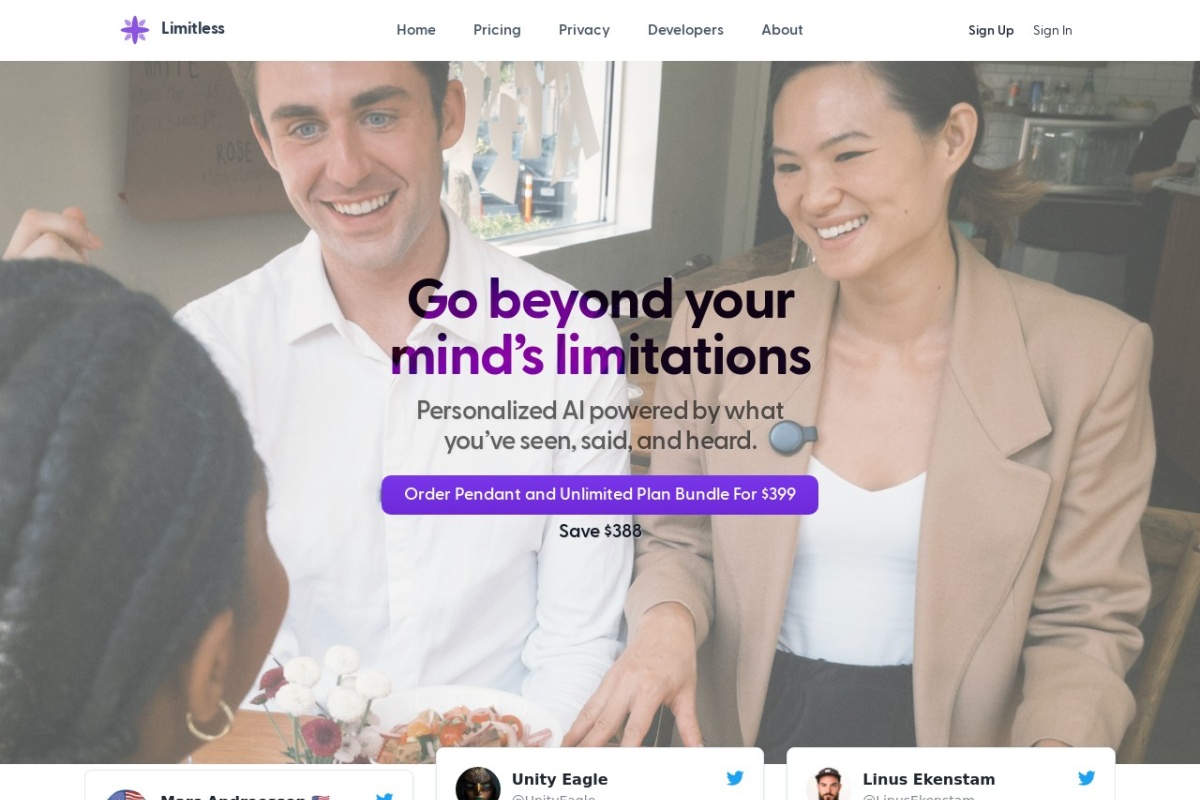Open the About page
Image resolution: width=1200 pixels, height=800 pixels.
click(782, 30)
